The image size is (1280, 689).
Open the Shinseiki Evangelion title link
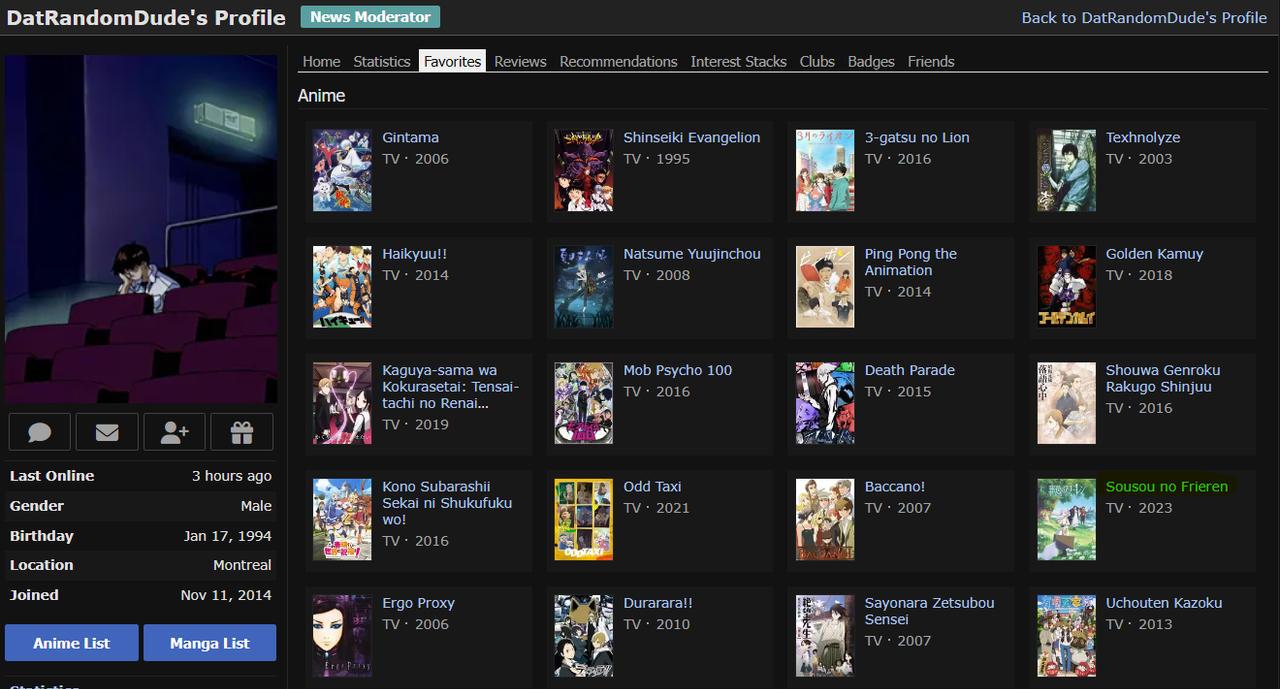pyautogui.click(x=691, y=137)
